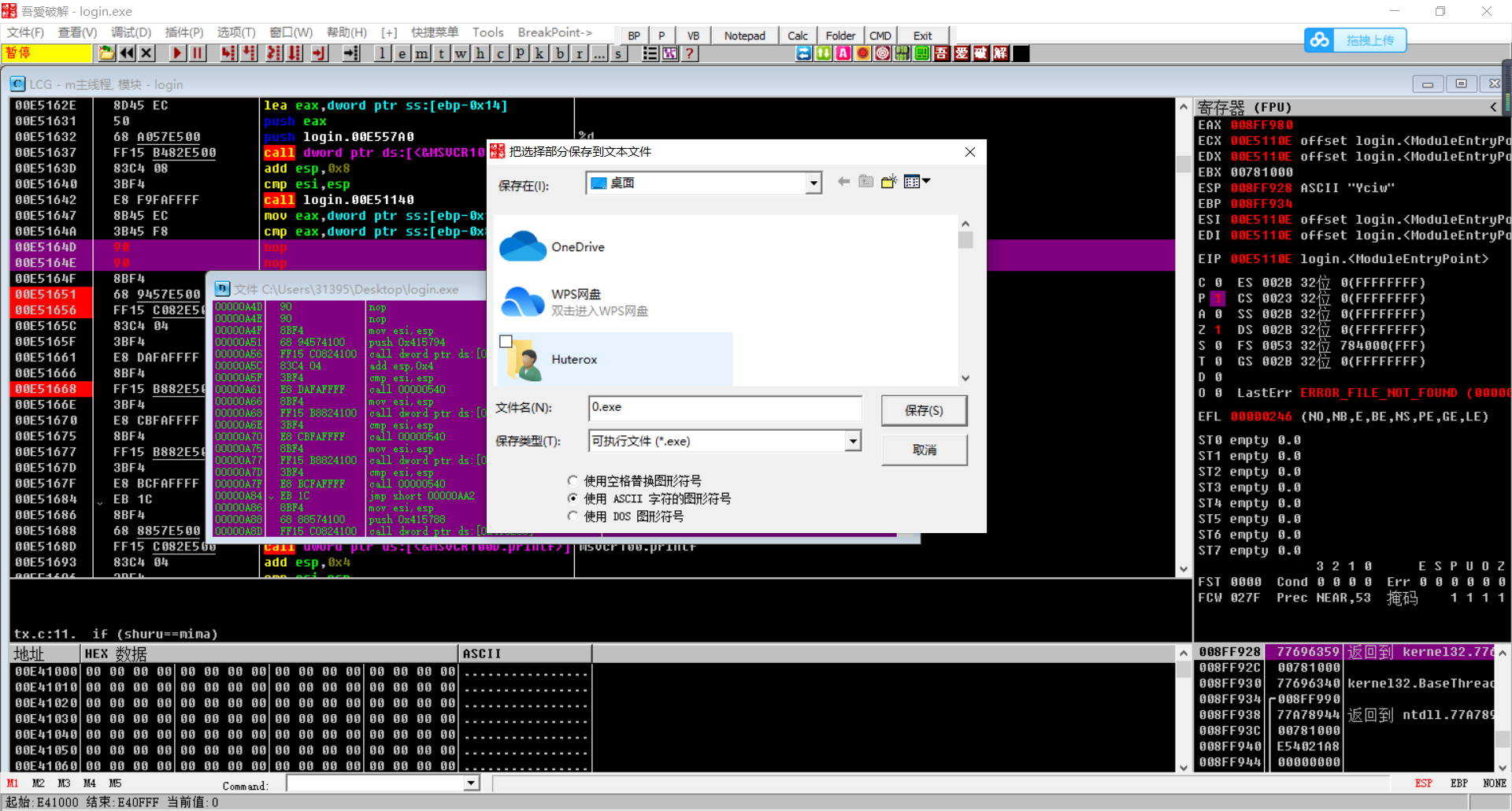Click the close program X toolbar icon
The height and width of the screenshot is (811, 1512).
pos(146,54)
